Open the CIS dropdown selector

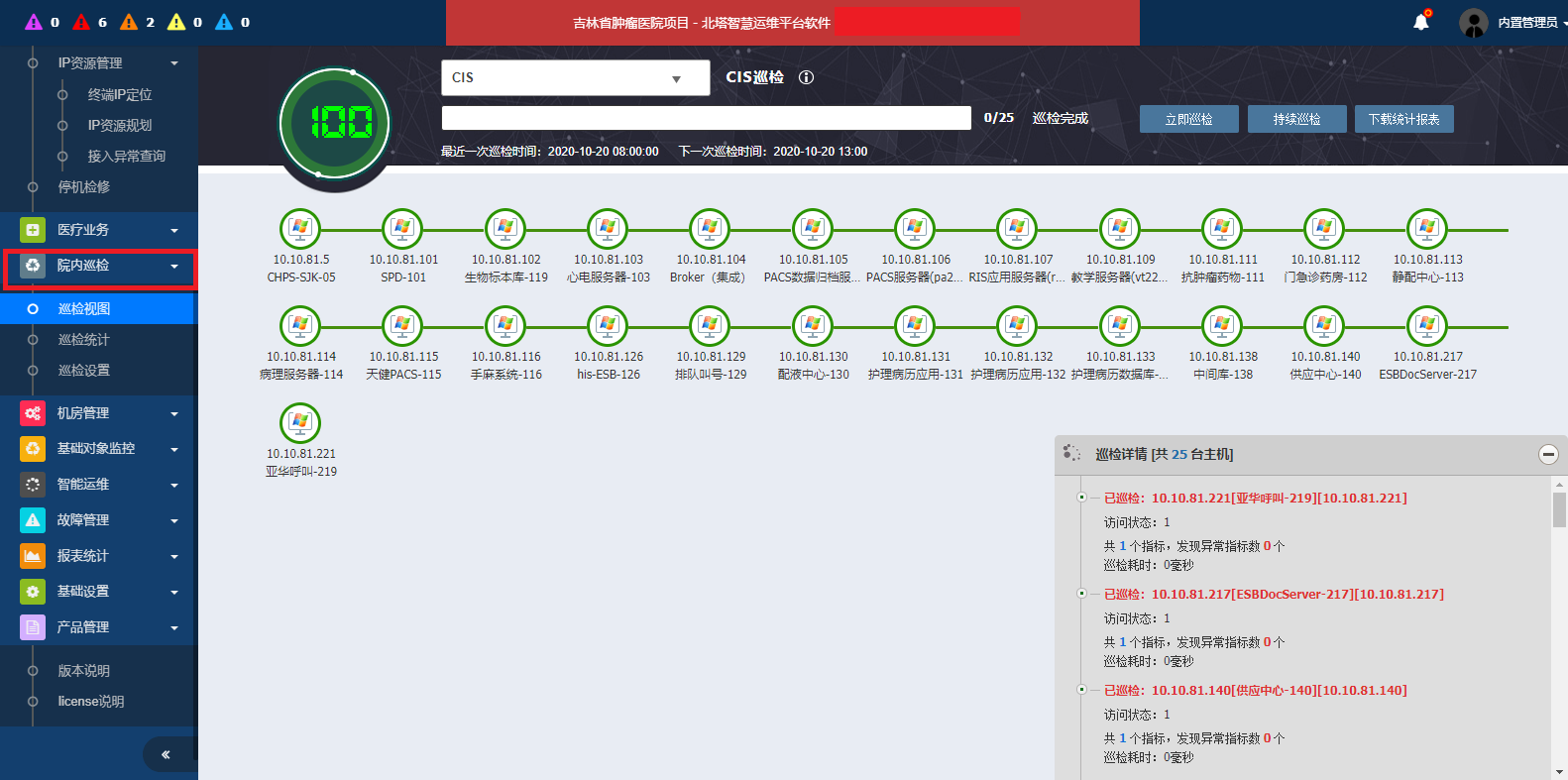(x=575, y=78)
